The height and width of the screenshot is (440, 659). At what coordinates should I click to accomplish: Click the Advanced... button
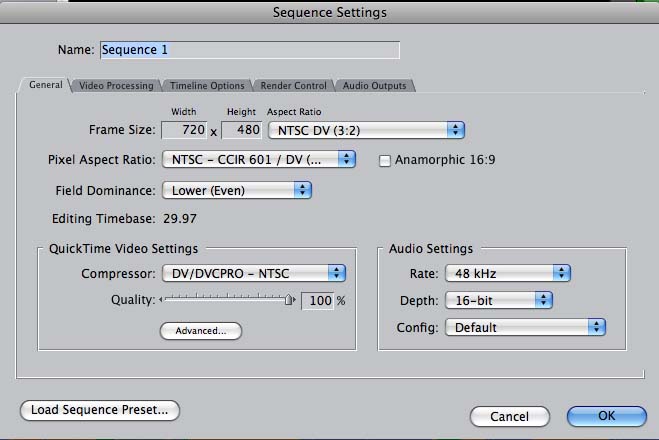201,330
